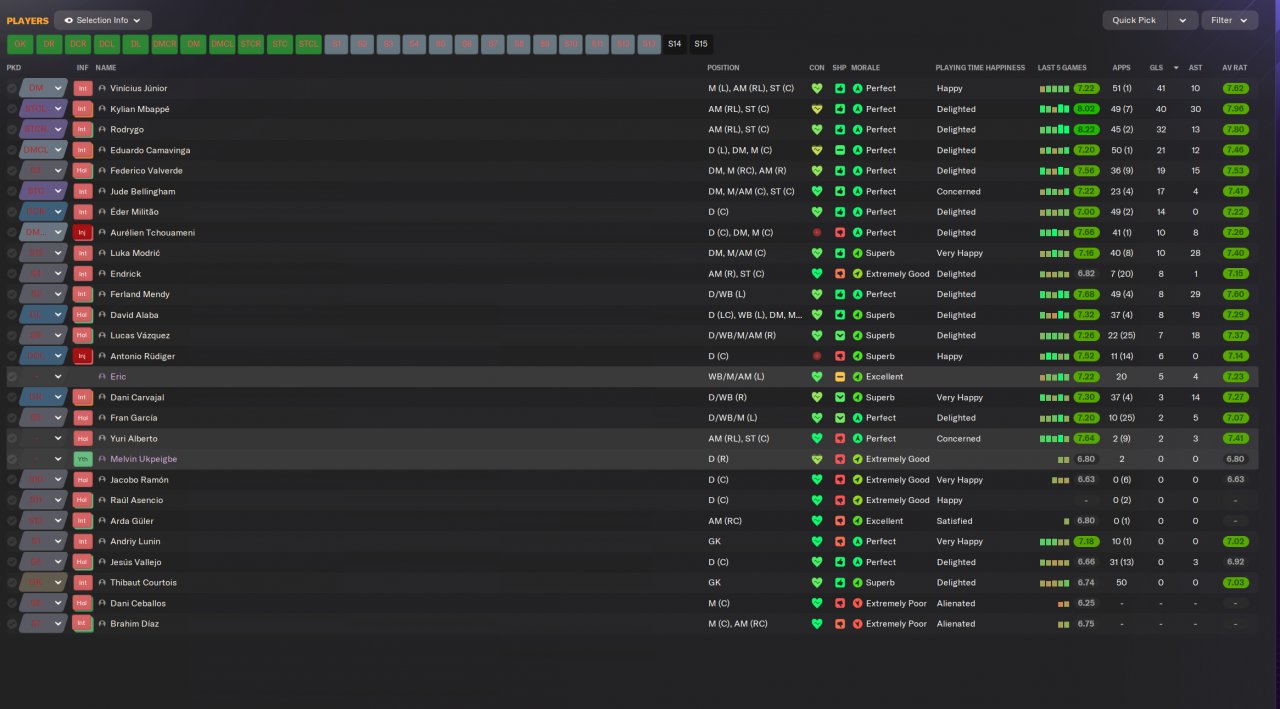Screen dimensions: 1280x709
Task: Open the Selection Info dropdown
Action: [103, 20]
